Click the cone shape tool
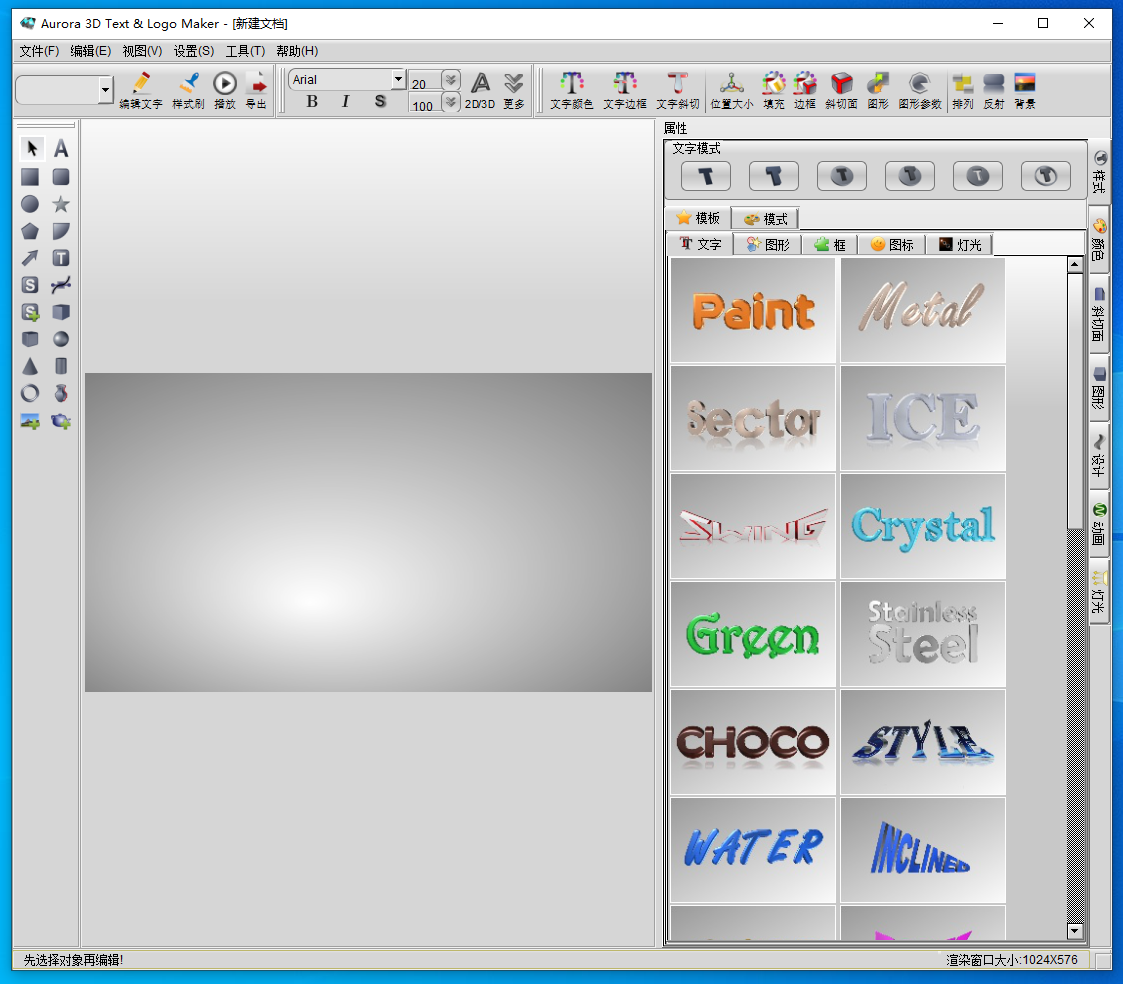Viewport: 1123px width, 984px height. point(30,366)
